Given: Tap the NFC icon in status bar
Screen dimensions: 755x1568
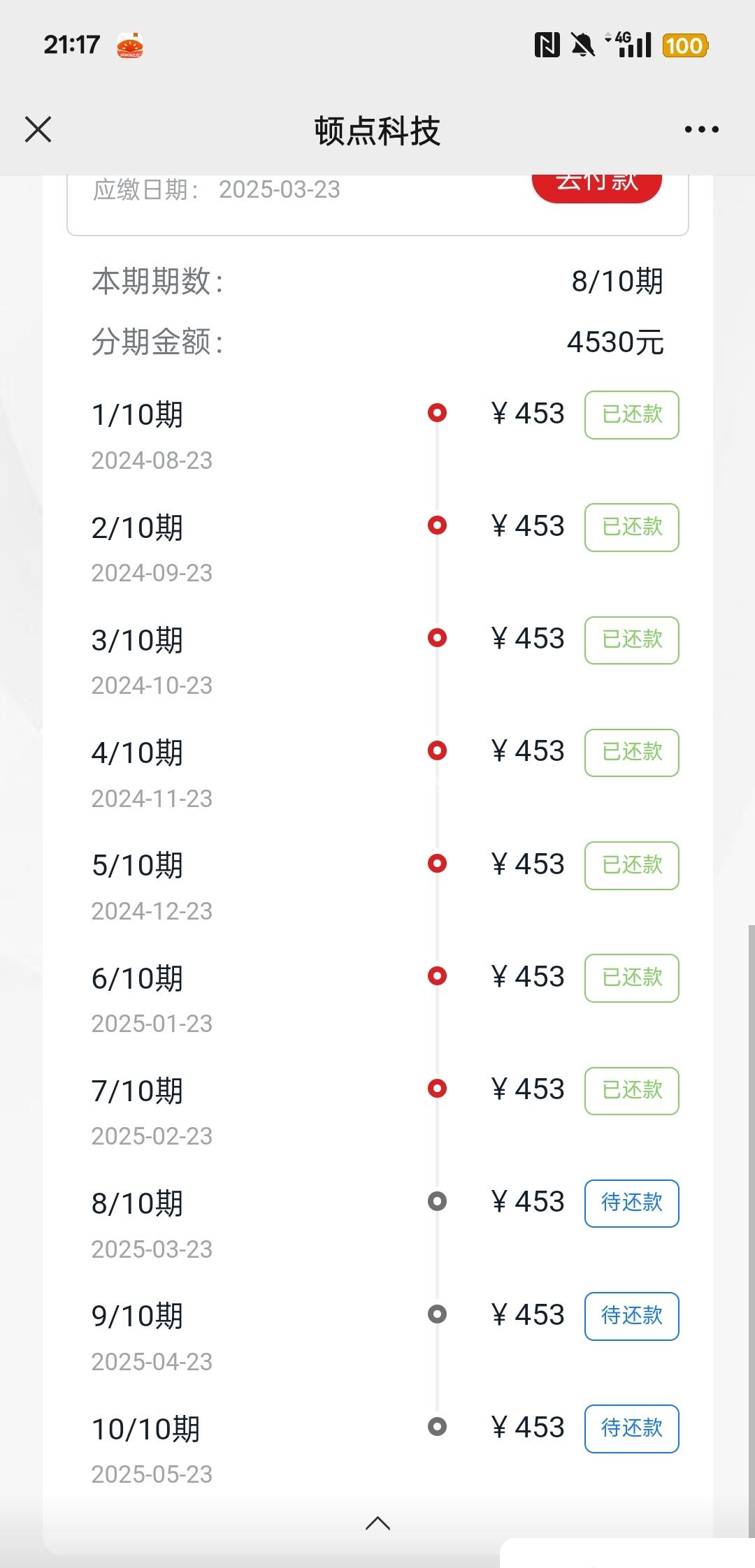Looking at the screenshot, I should tap(547, 45).
